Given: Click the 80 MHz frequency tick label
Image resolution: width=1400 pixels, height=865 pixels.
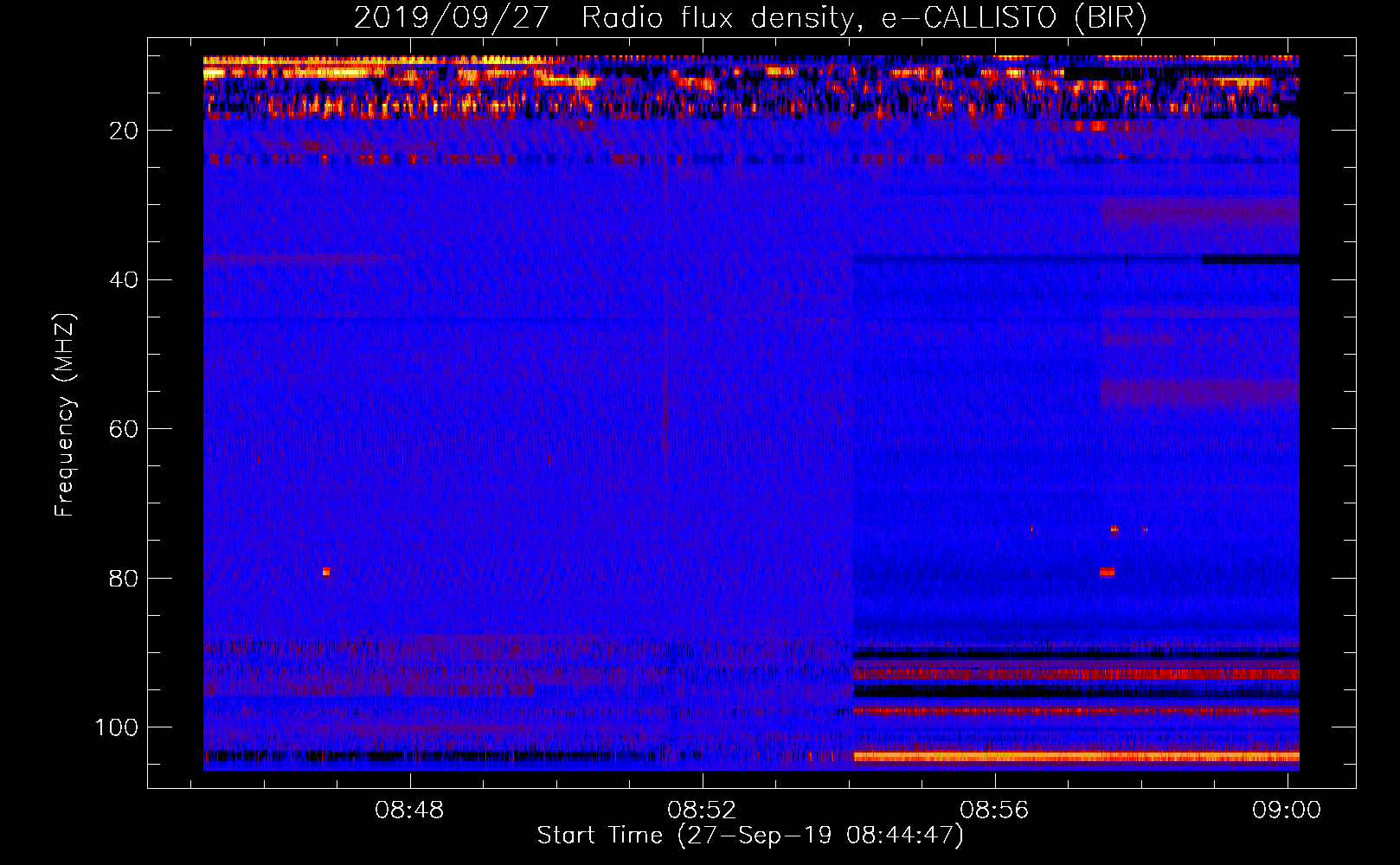Looking at the screenshot, I should [124, 578].
